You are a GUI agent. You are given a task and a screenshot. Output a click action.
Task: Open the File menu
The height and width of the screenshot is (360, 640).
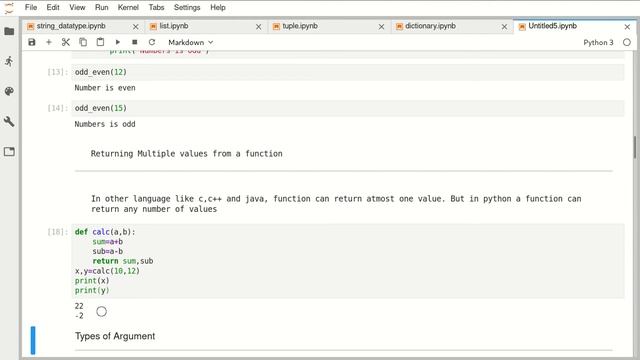31,7
